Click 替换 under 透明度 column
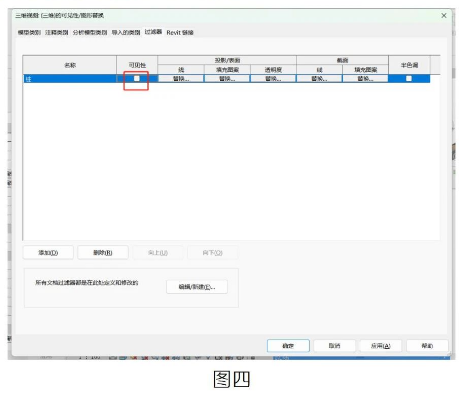The image size is (466, 393). point(273,79)
